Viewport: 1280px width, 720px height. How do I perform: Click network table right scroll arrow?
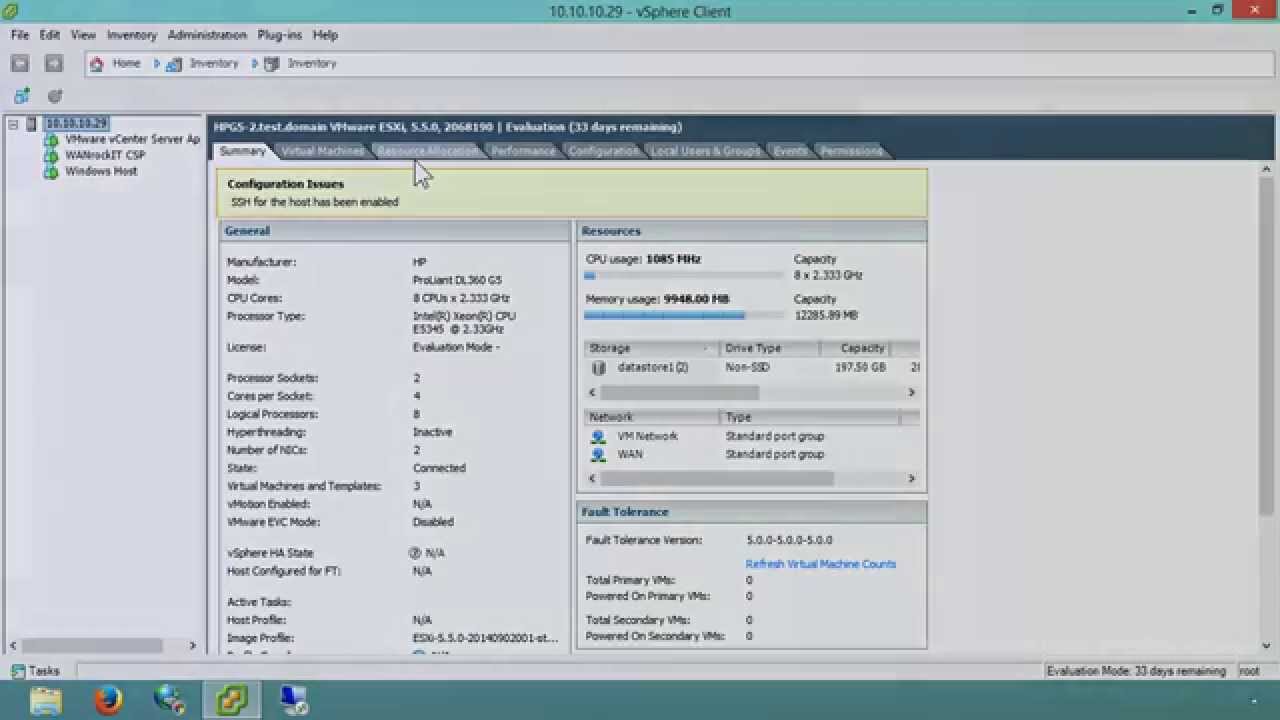[911, 479]
